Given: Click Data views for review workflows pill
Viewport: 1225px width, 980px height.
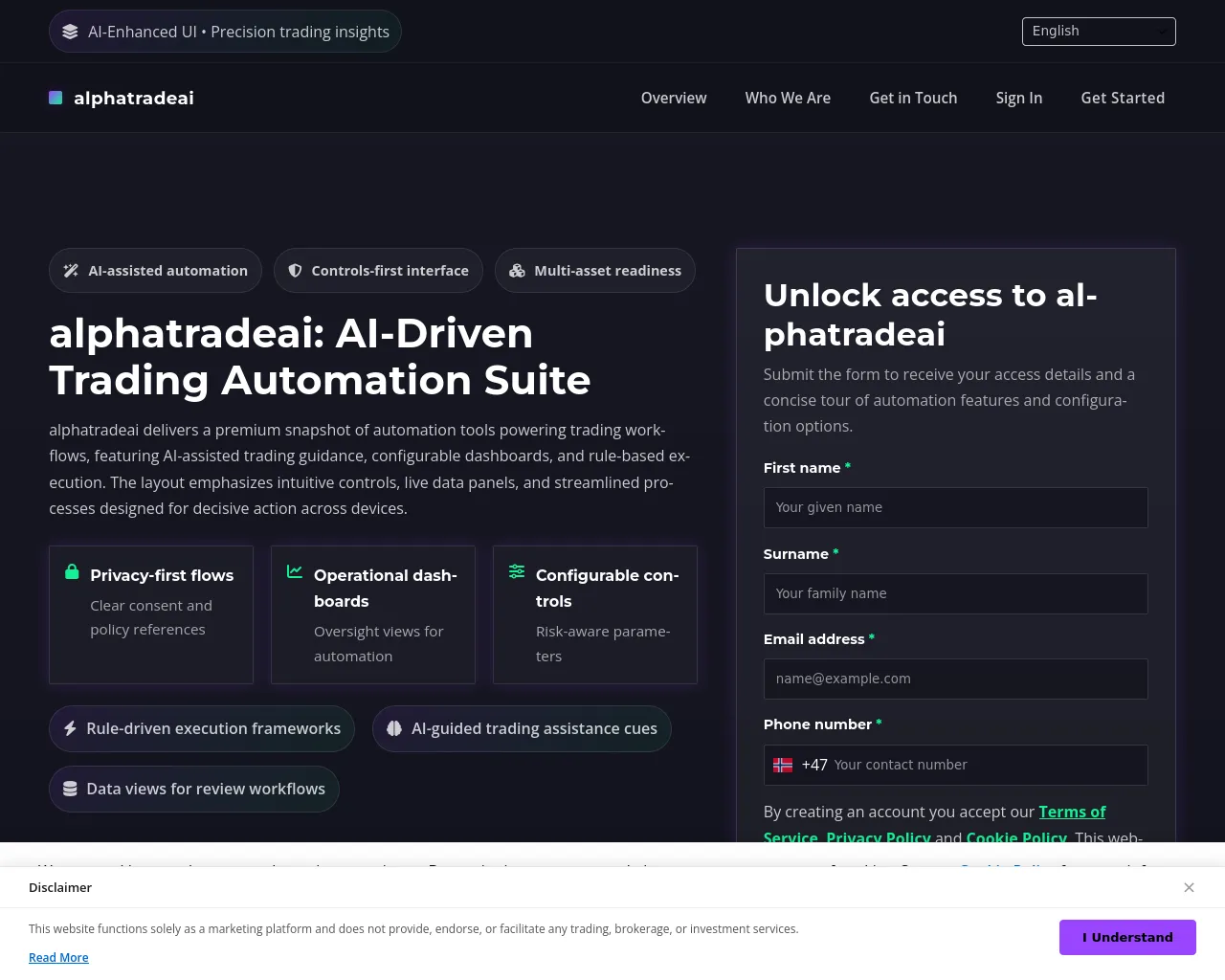Looking at the screenshot, I should point(194,789).
